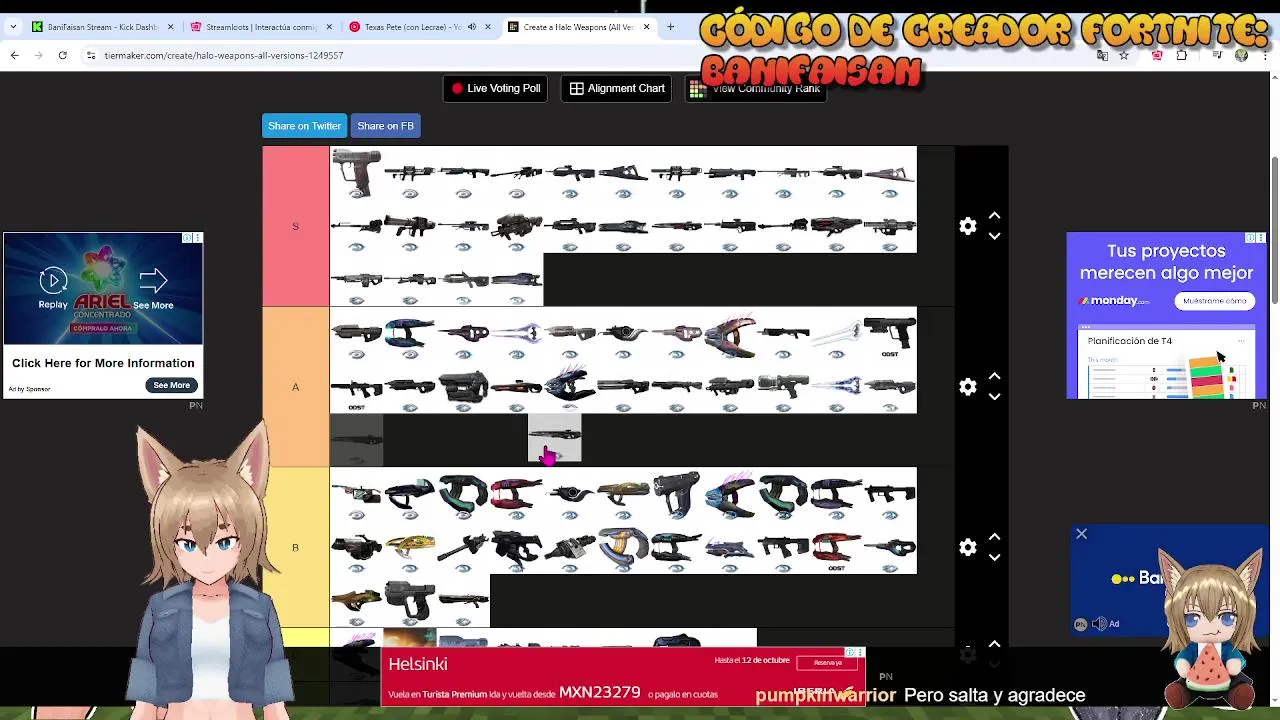Click Replay on the Ariel ad
The image size is (1280, 720).
(53, 288)
